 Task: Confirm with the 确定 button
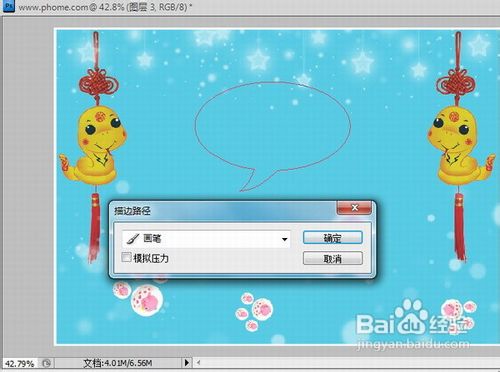332,238
